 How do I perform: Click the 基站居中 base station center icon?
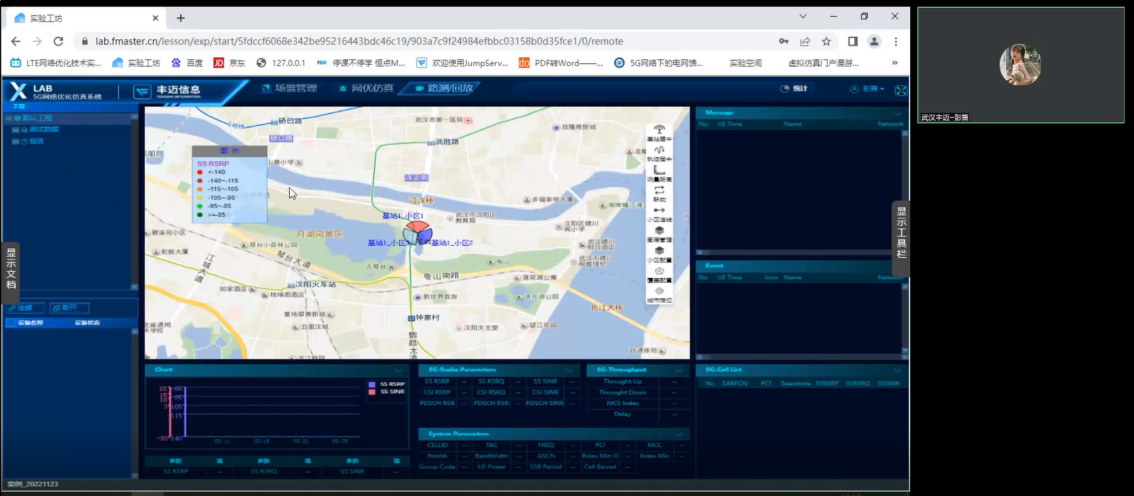tap(660, 131)
